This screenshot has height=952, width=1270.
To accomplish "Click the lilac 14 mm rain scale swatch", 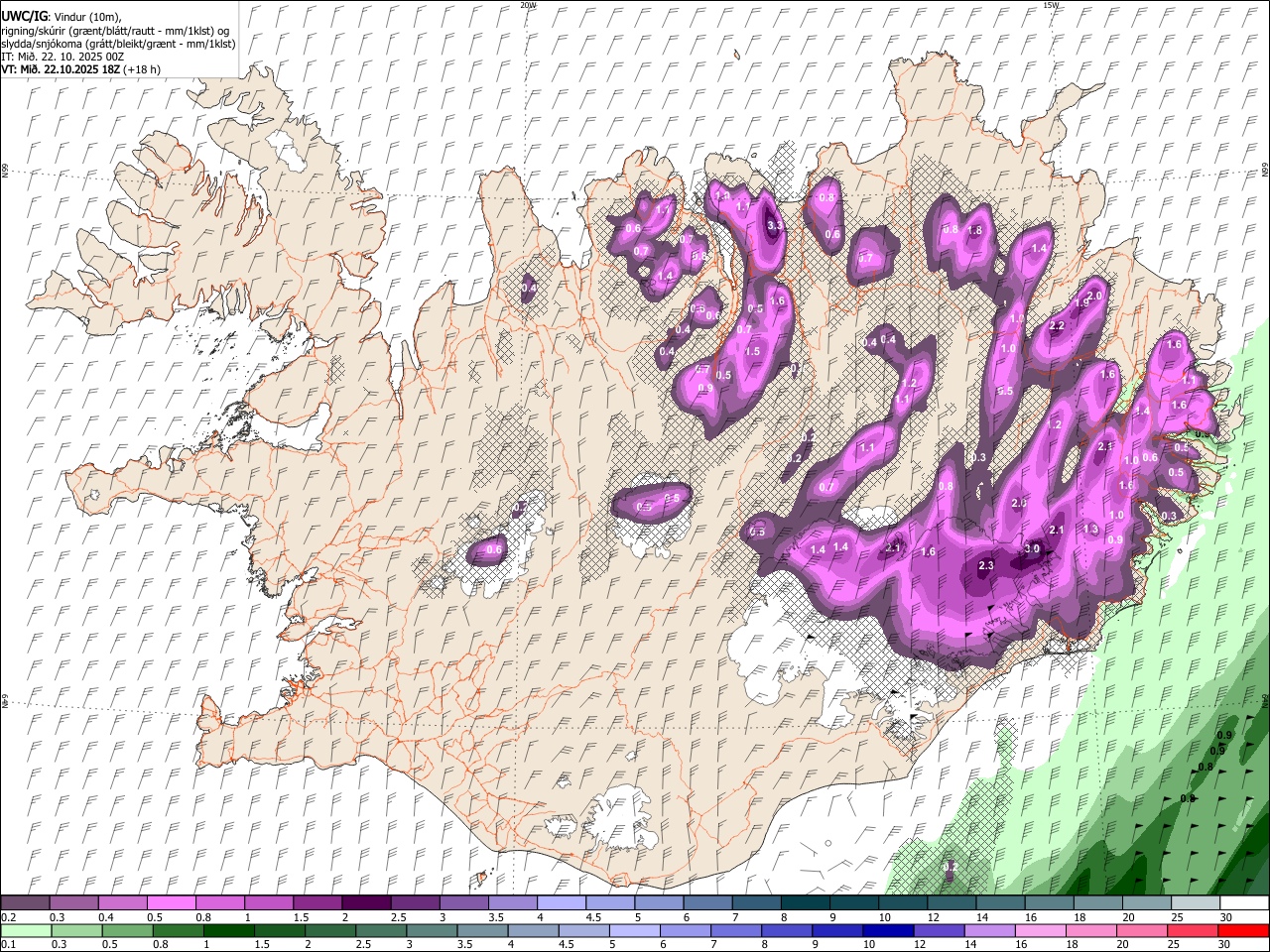I will click(988, 931).
